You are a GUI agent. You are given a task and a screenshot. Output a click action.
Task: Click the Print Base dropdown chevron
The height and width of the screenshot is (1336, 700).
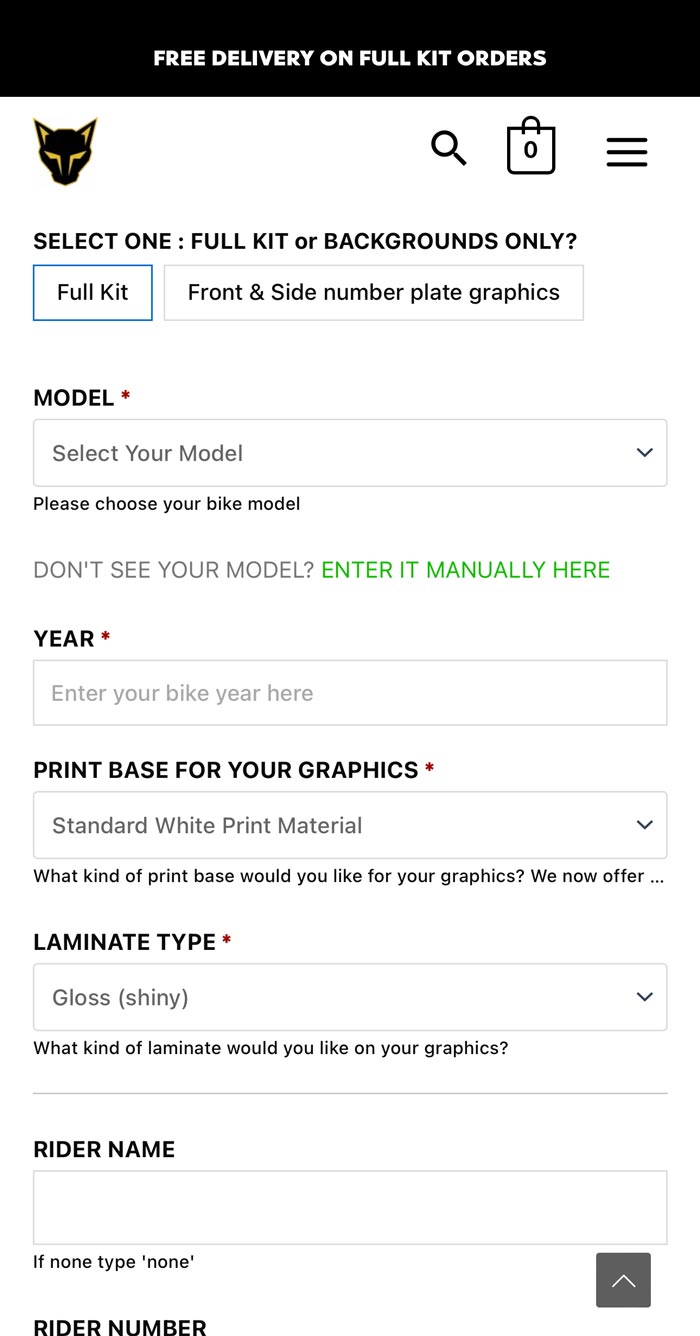tap(644, 824)
